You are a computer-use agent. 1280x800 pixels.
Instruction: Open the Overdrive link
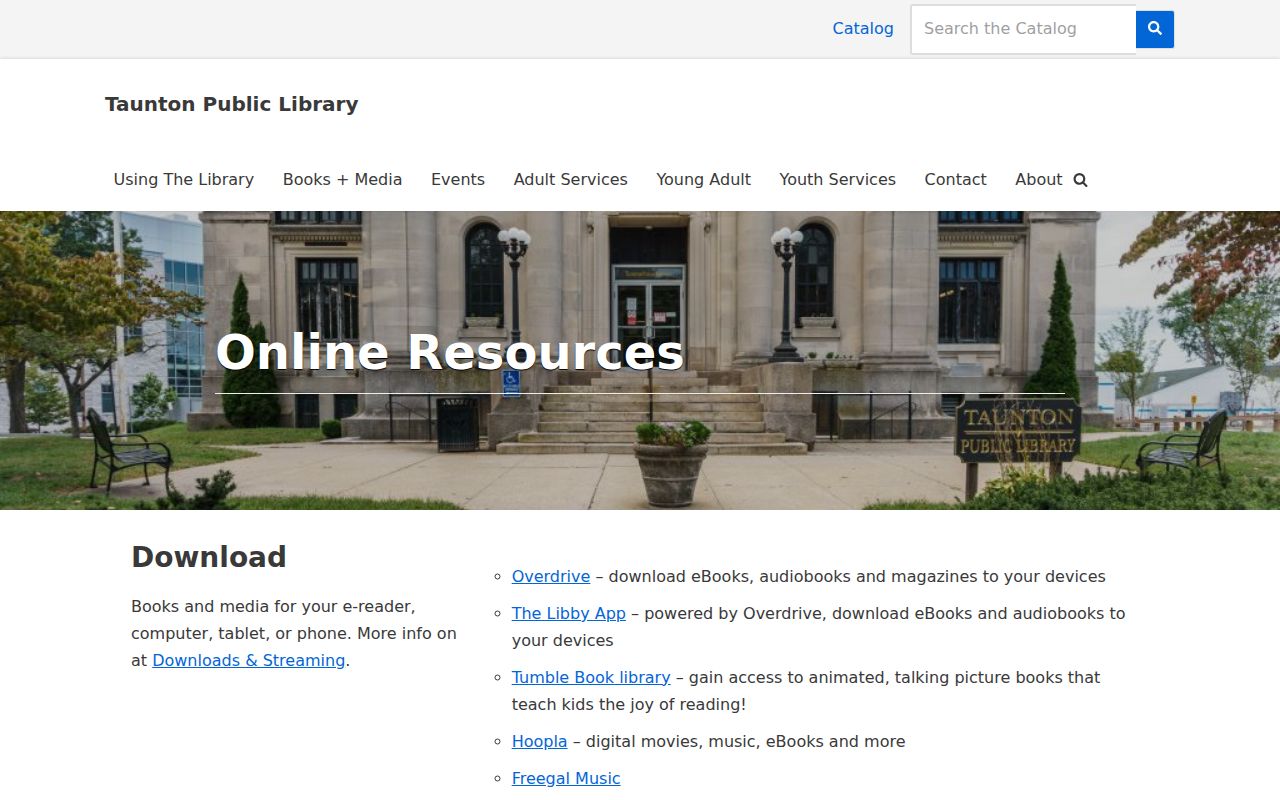[551, 577]
